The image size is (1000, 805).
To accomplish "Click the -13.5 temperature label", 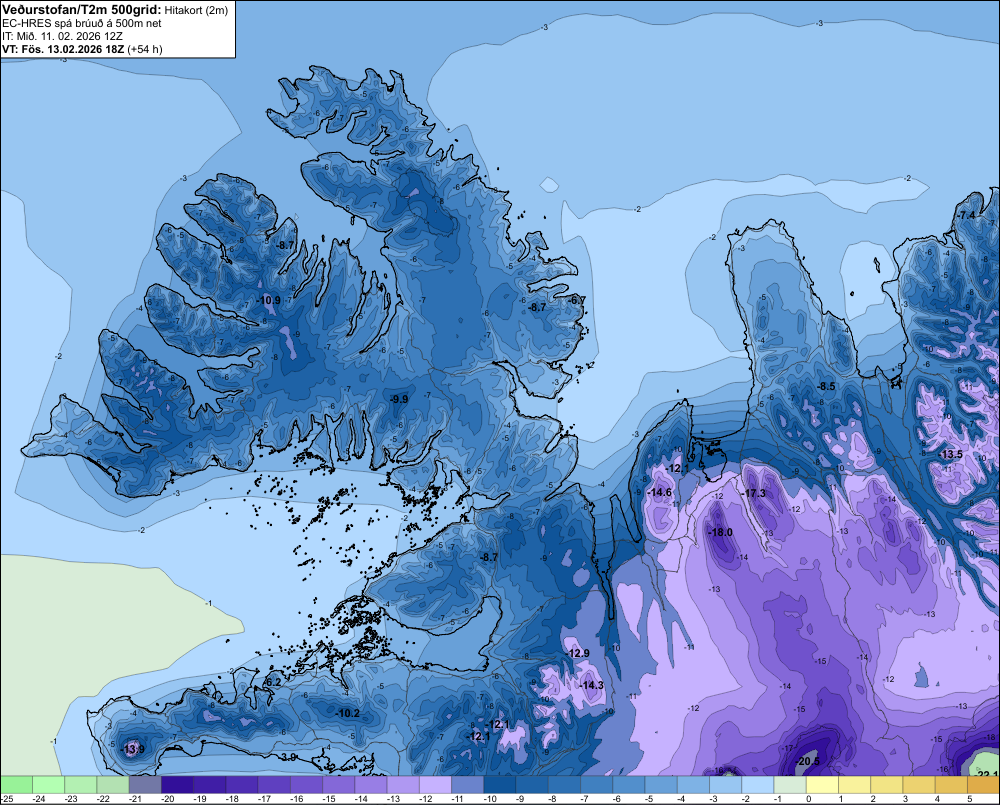I will pos(951,454).
